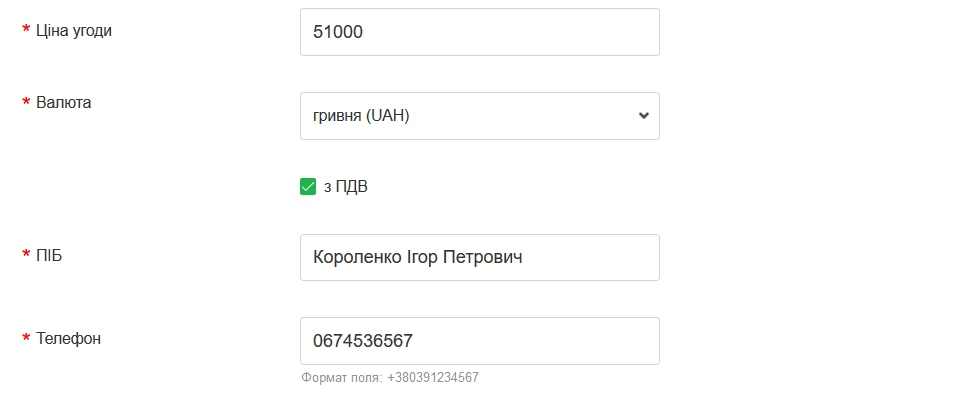This screenshot has width=977, height=403.
Task: Click the 51000 value text
Action: (x=337, y=32)
